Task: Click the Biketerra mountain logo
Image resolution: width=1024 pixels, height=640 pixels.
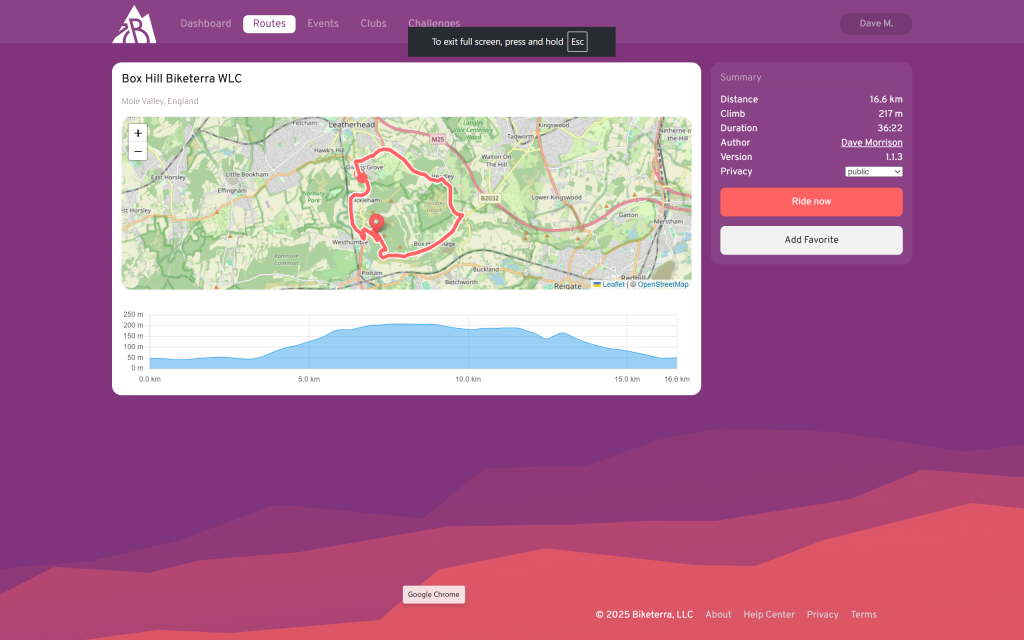Action: pyautogui.click(x=134, y=24)
